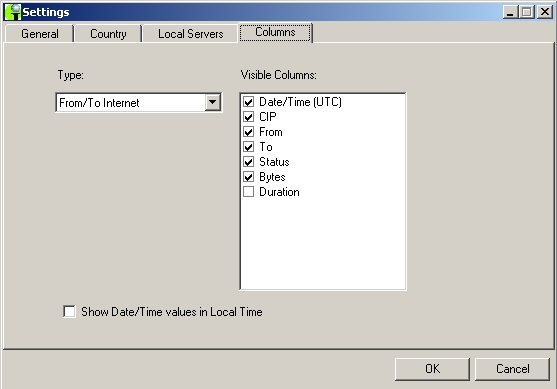The width and height of the screenshot is (557, 389).
Task: Select the Date/Time (UTC) list label
Action: (301, 102)
